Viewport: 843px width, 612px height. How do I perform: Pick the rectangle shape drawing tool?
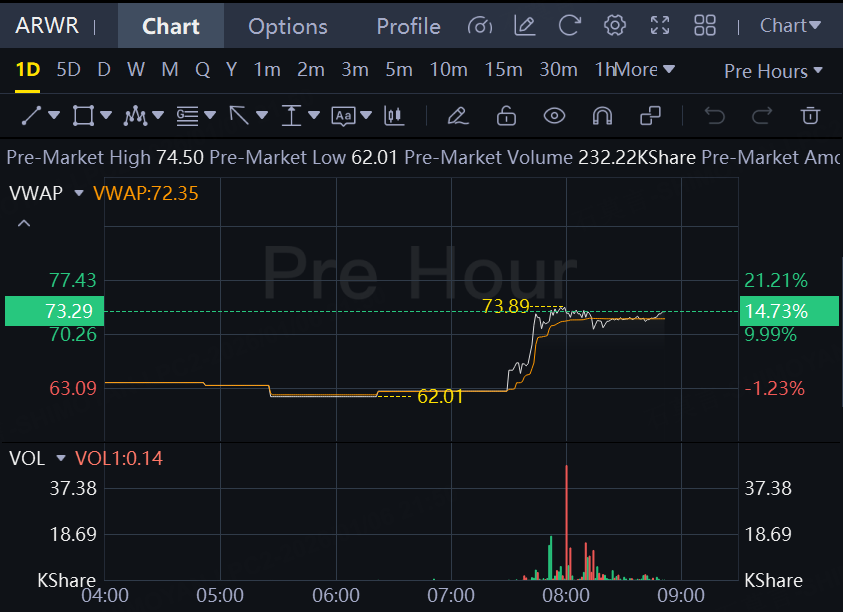click(x=84, y=116)
